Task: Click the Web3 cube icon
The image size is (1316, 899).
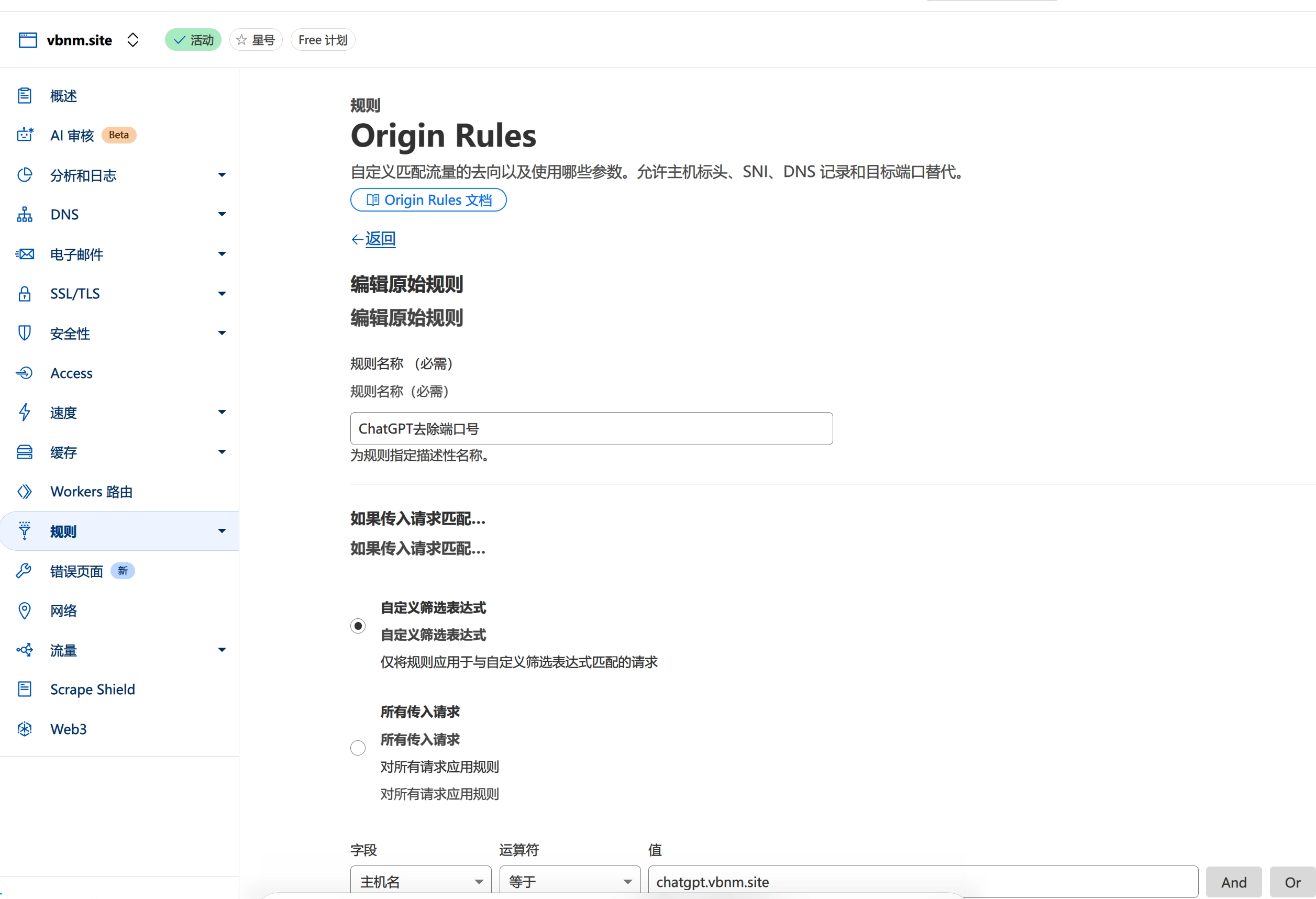Action: (24, 729)
